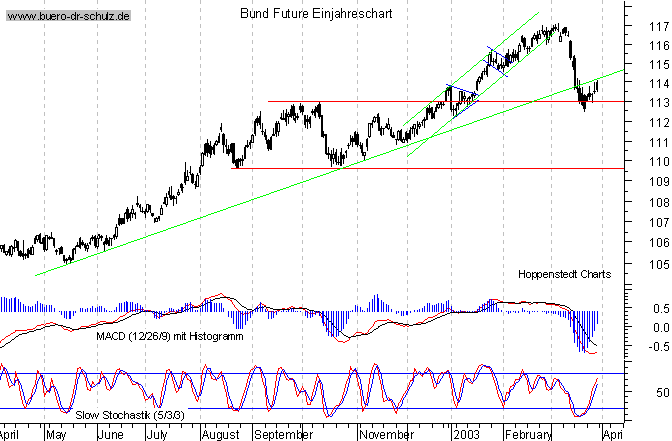This screenshot has height=441, width=672.
Task: Click the 105 price axis label
Action: [x=659, y=264]
